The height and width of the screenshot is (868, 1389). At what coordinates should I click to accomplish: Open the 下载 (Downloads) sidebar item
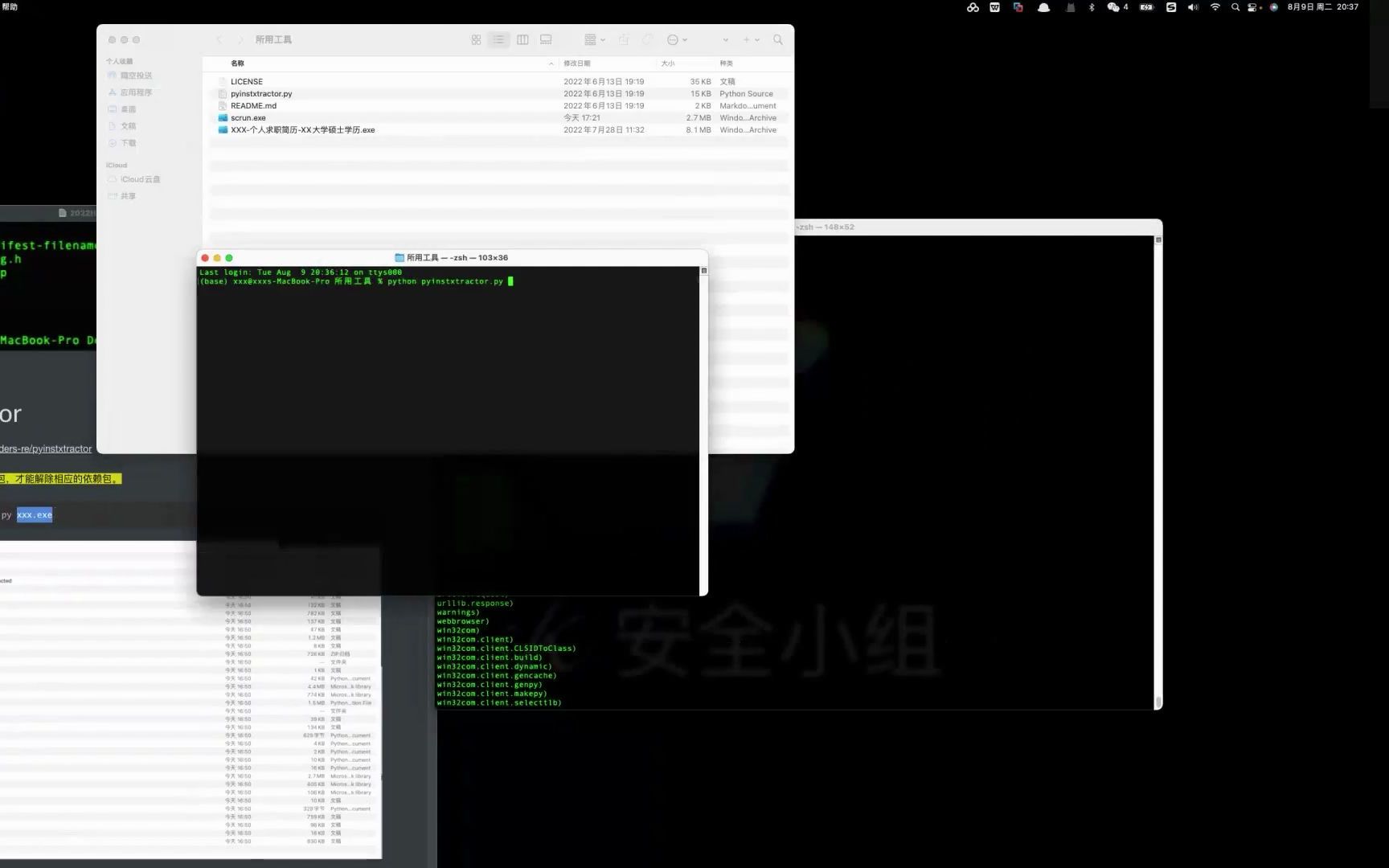[x=129, y=142]
